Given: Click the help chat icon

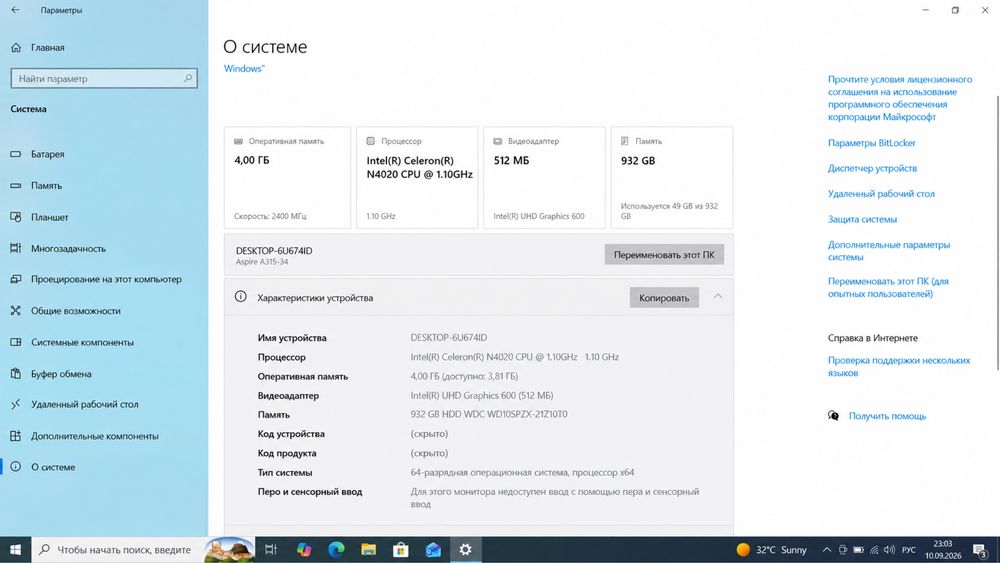Looking at the screenshot, I should [x=833, y=416].
